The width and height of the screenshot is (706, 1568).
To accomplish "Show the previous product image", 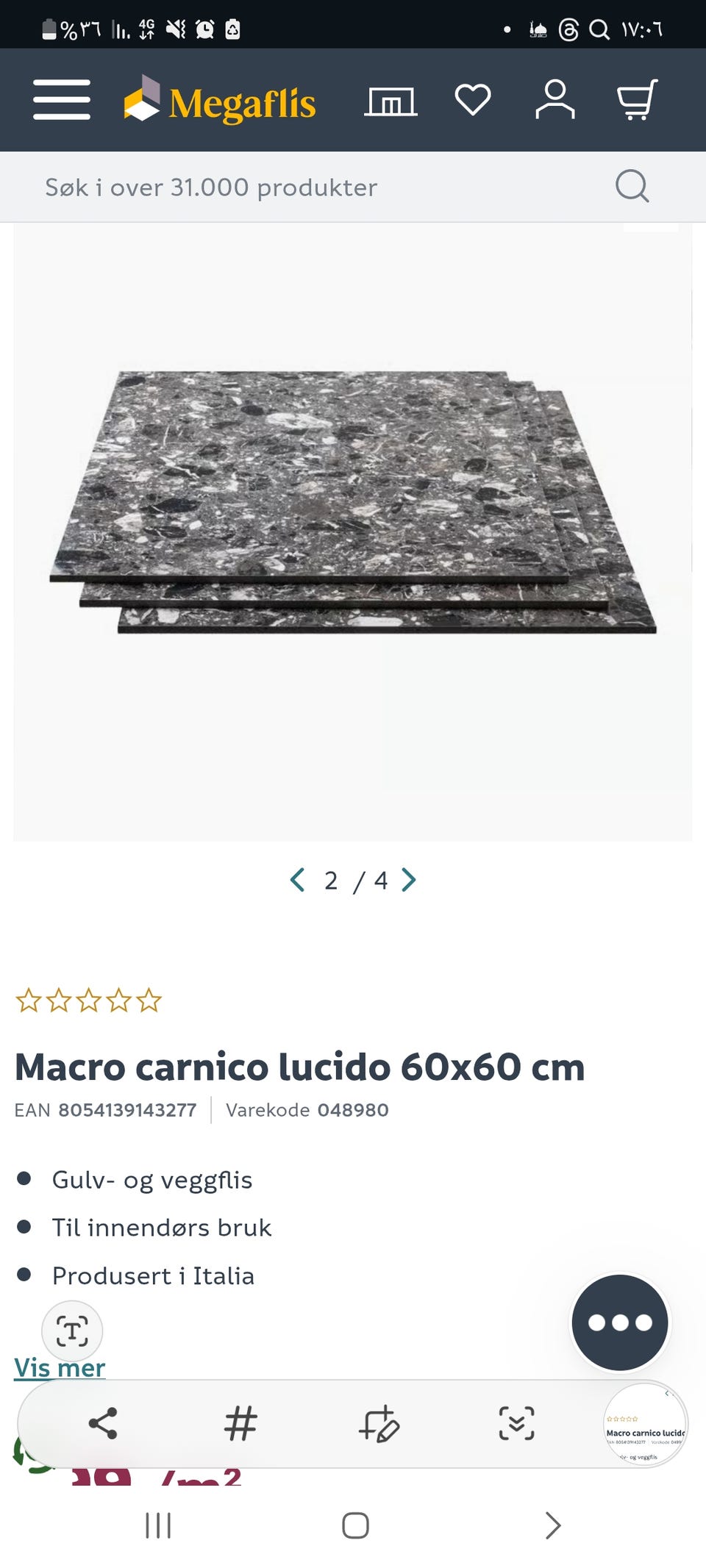I will click(x=297, y=880).
